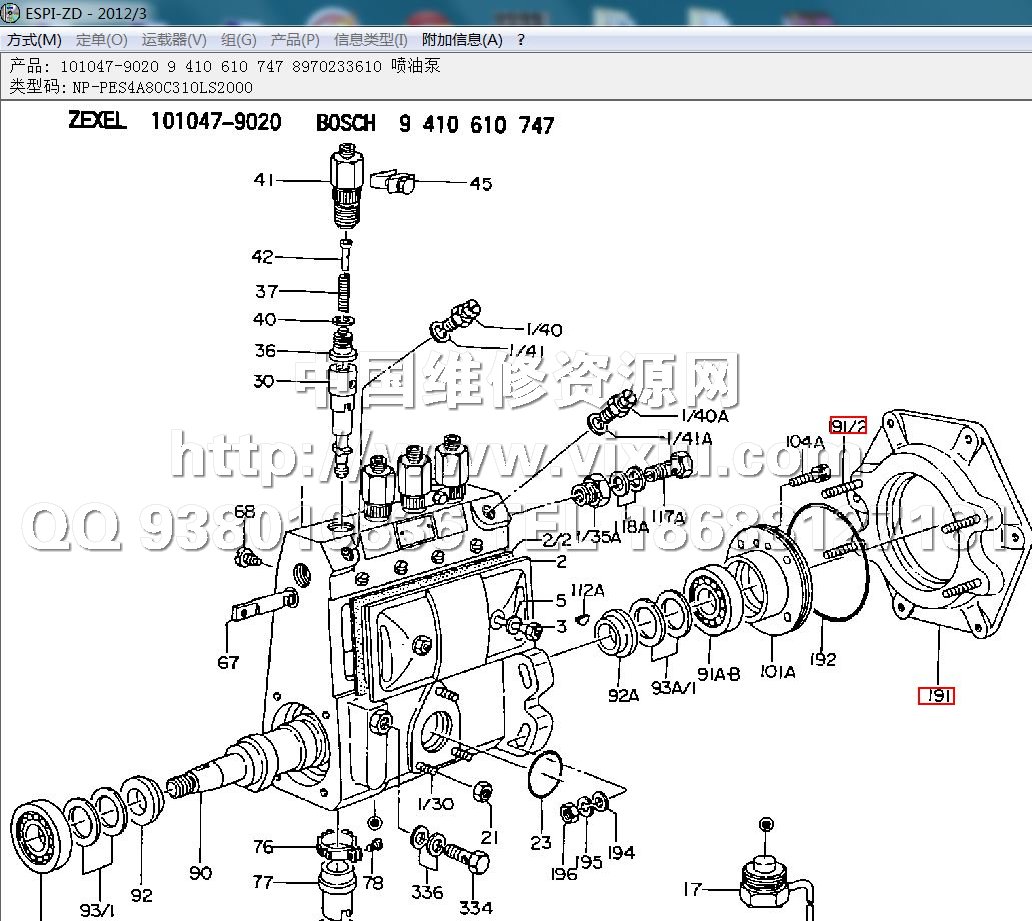
Task: Open the 运载器(V) menu
Action: pyautogui.click(x=174, y=40)
